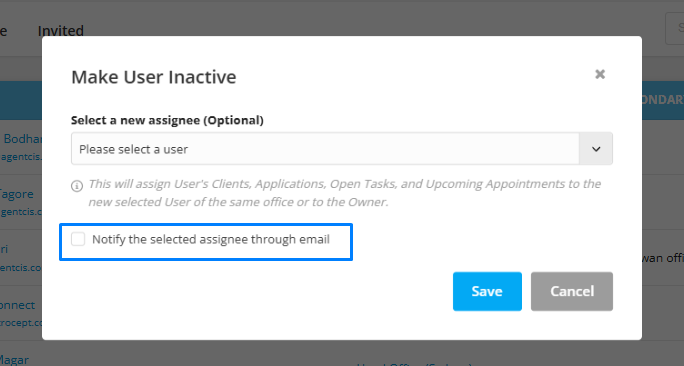The width and height of the screenshot is (684, 366).
Task: Open the Magar user name link
Action: (14, 360)
